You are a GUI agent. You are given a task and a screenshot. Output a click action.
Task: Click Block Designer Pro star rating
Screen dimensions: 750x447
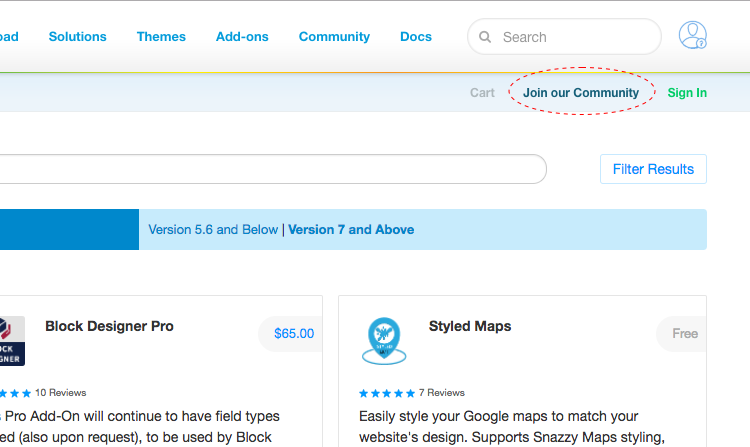(15, 393)
